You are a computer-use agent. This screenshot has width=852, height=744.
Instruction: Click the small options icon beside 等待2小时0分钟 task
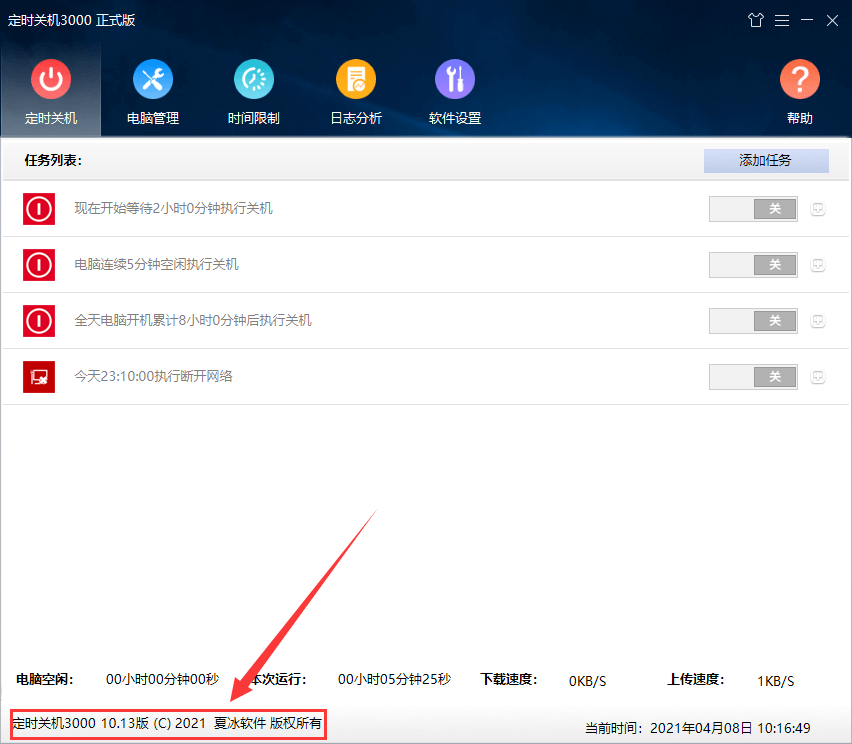tap(818, 209)
